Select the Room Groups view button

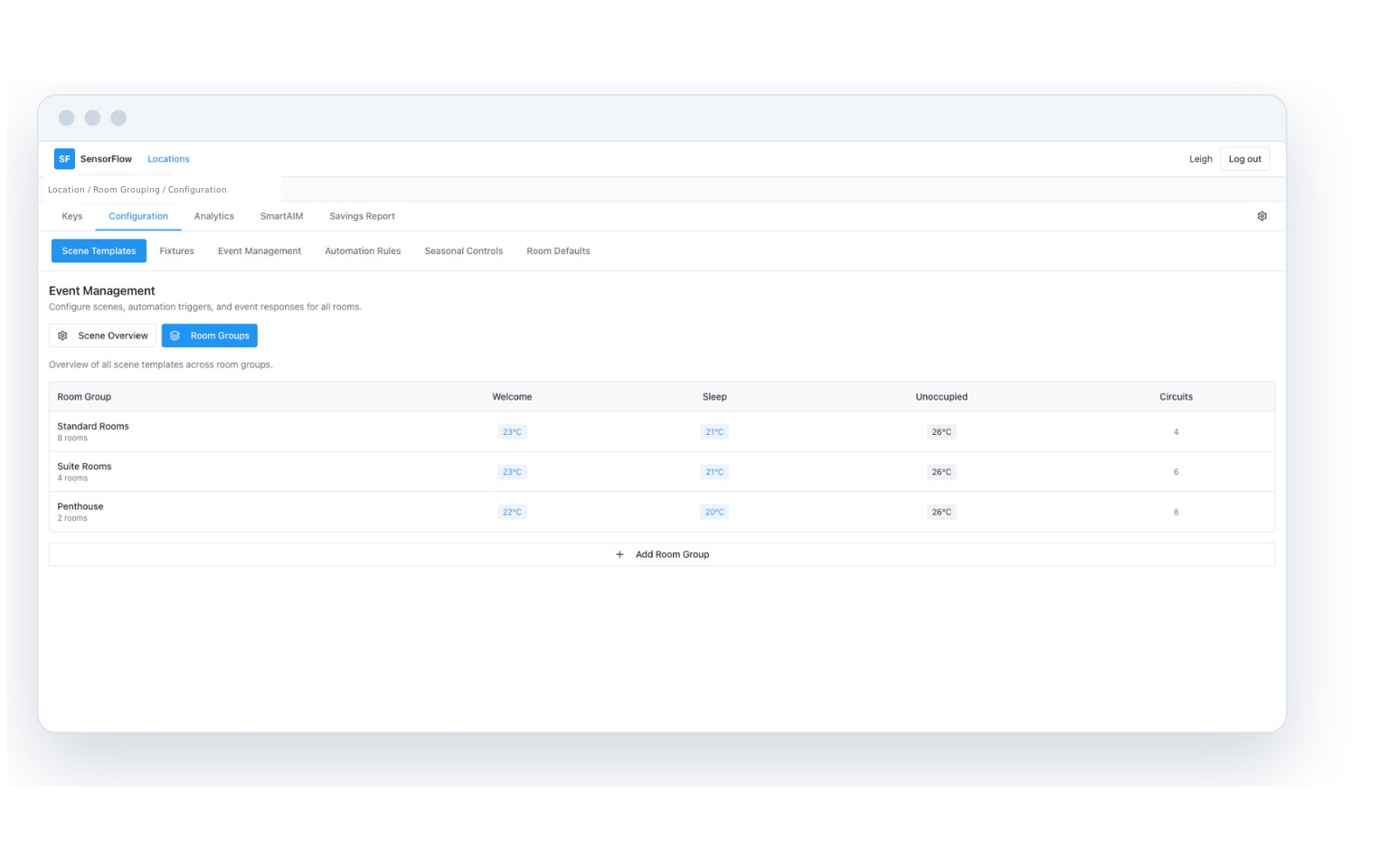pos(210,335)
